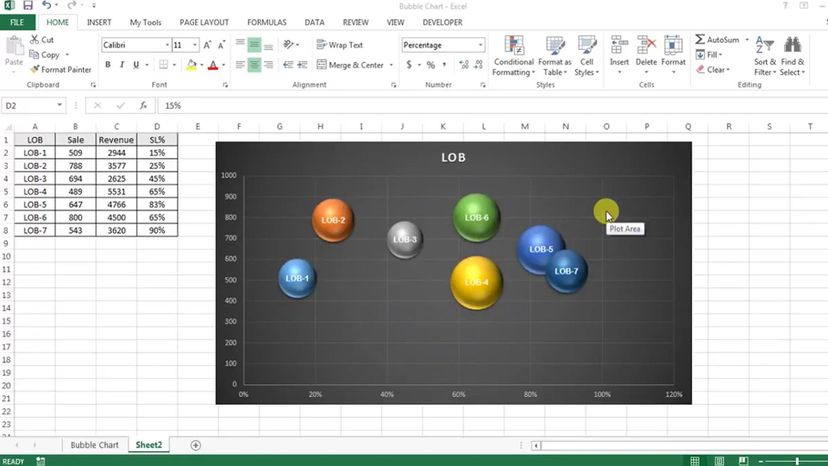
Task: Expand the Merge & Center dropdown arrow
Action: (x=391, y=65)
